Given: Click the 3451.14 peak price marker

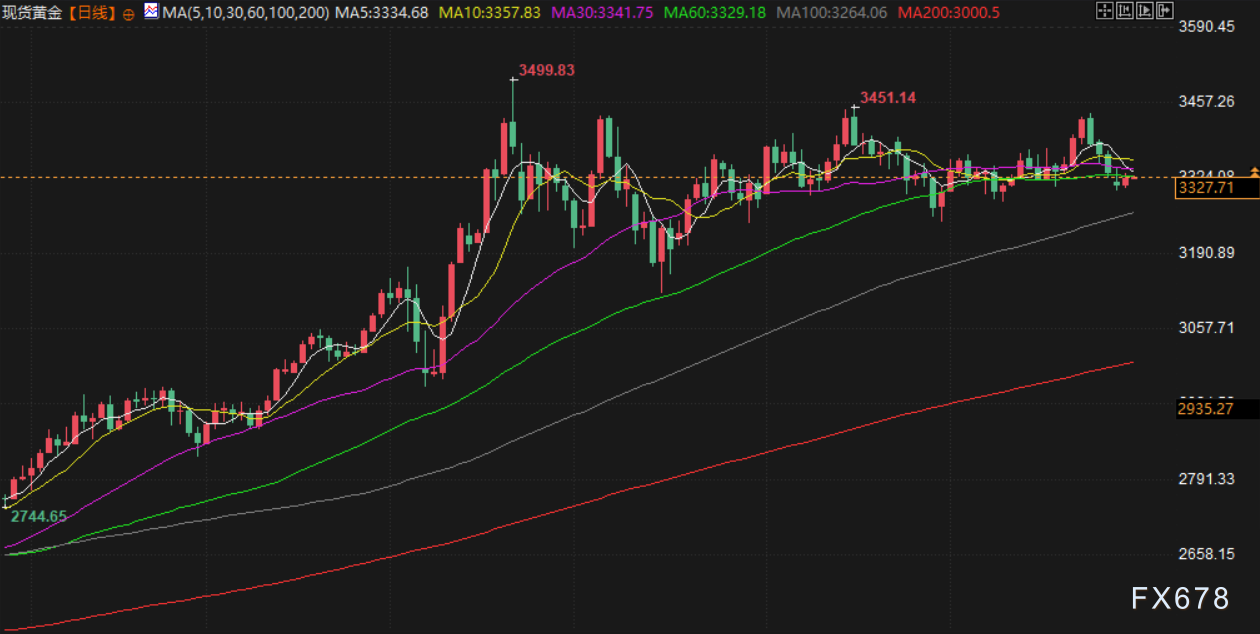Looking at the screenshot, I should coord(888,97).
